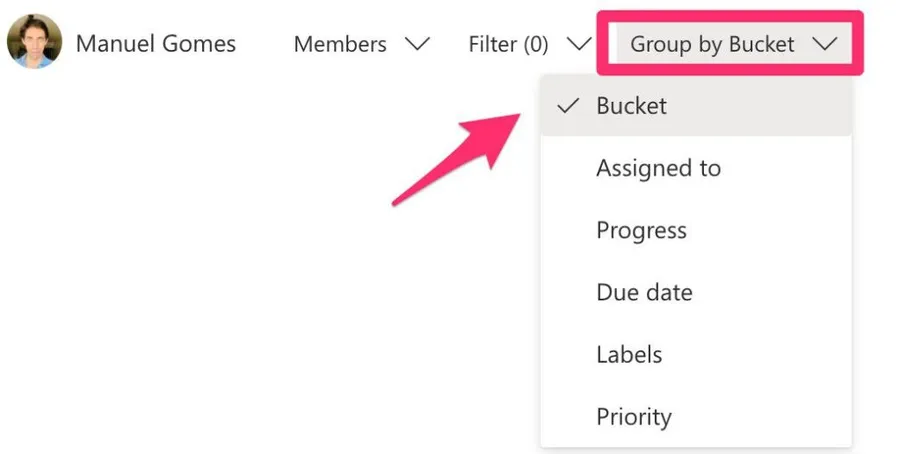Click empty space left of Assigned to text

coord(567,168)
